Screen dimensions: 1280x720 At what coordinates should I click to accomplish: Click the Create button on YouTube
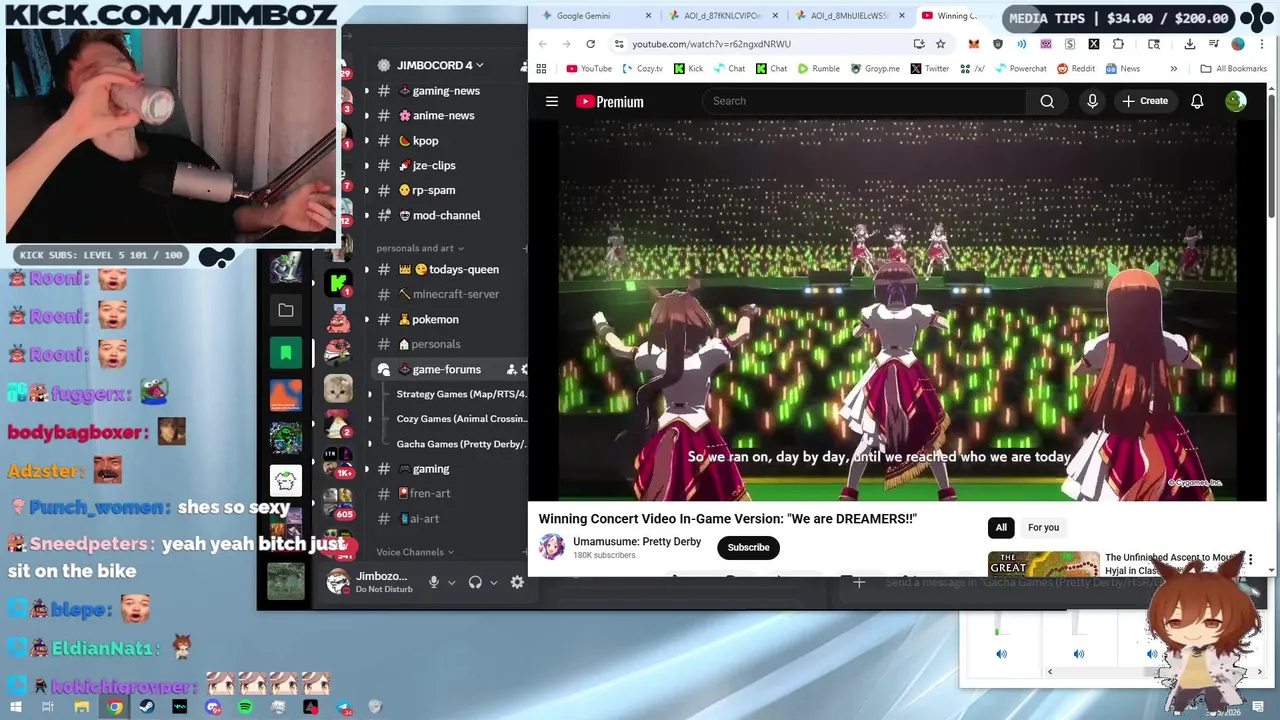(x=1145, y=101)
